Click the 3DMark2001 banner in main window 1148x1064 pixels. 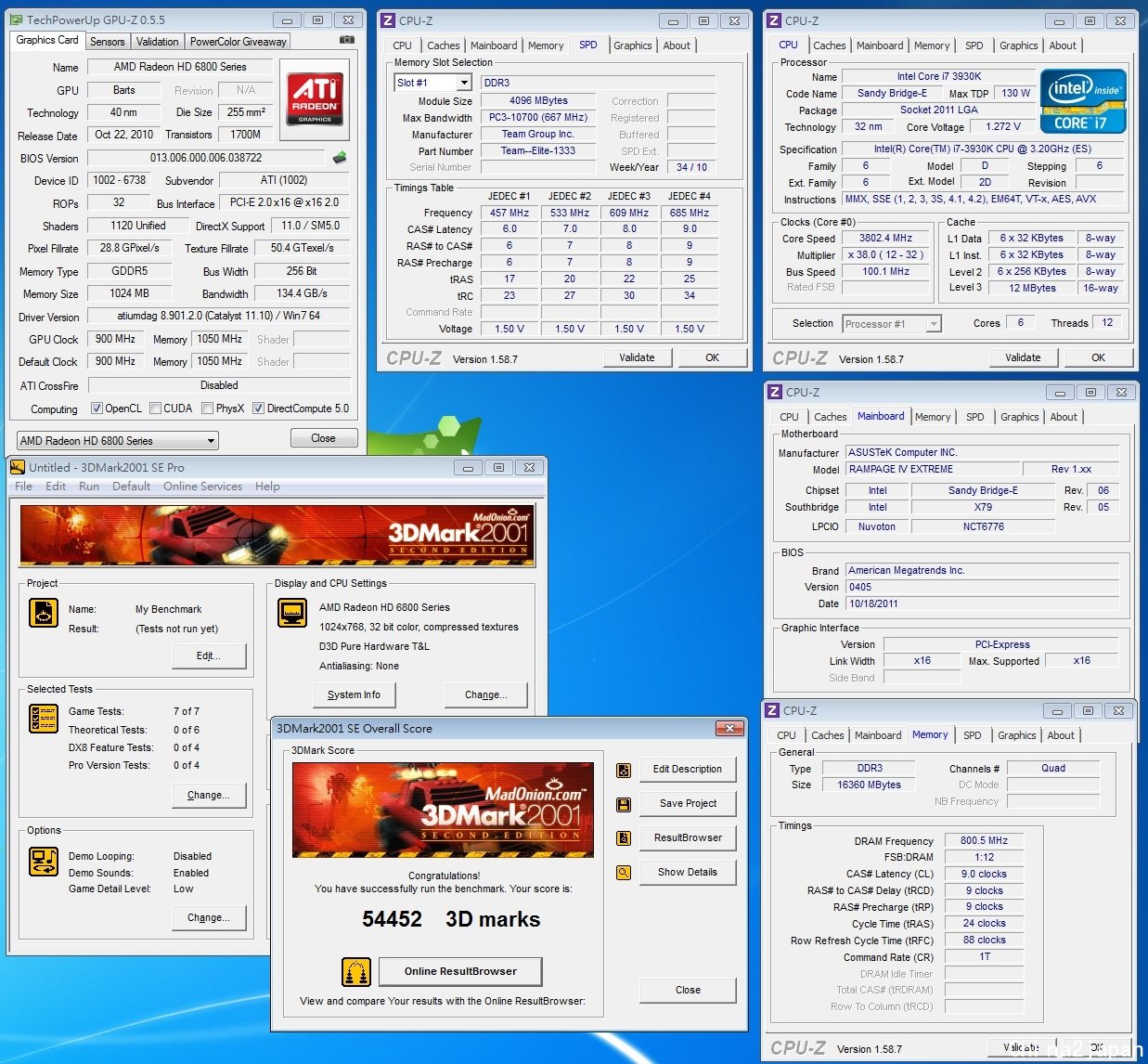[277, 536]
